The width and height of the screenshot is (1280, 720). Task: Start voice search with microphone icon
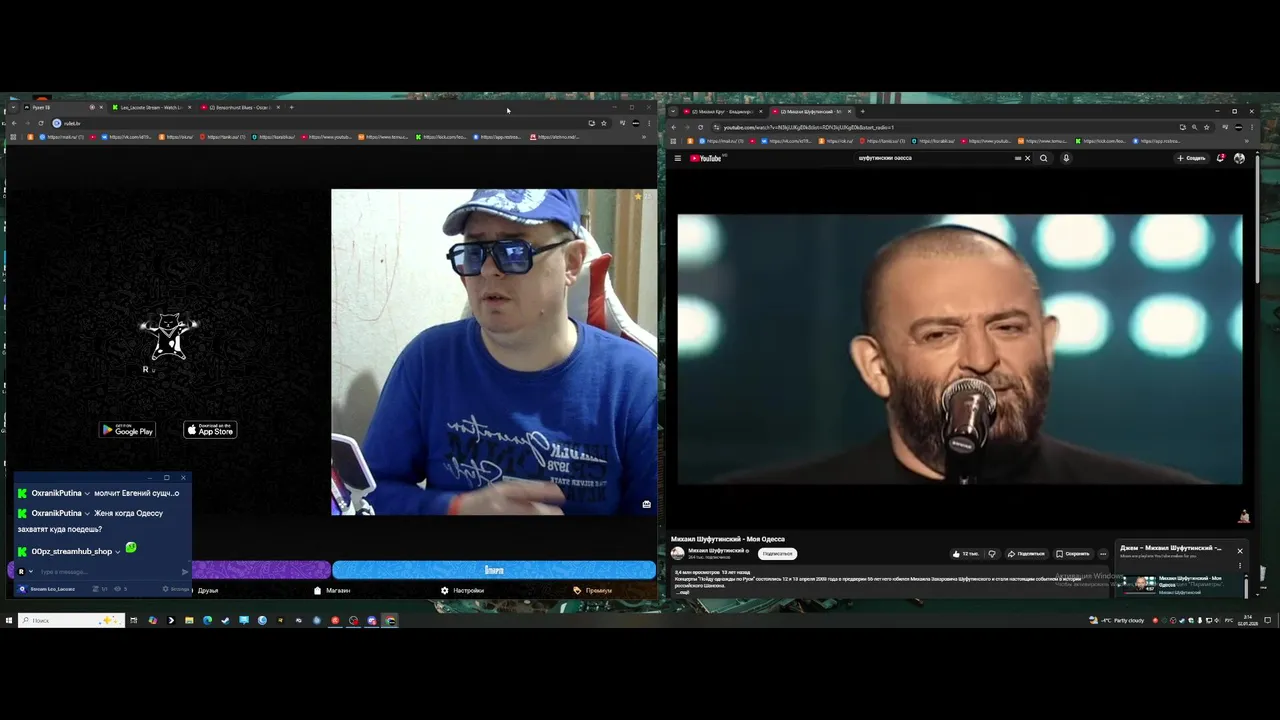tap(1066, 158)
